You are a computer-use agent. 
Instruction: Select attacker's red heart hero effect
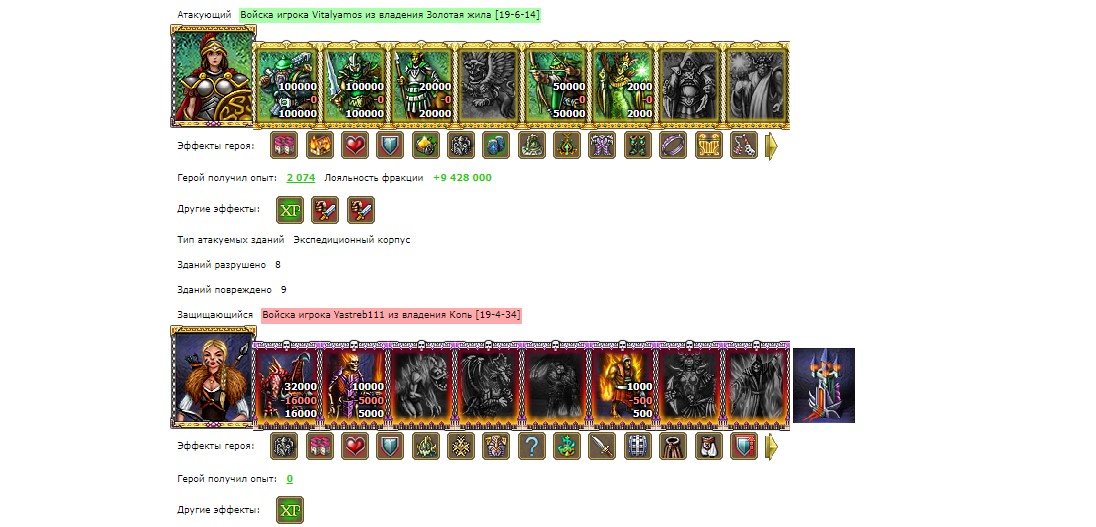pyautogui.click(x=355, y=145)
